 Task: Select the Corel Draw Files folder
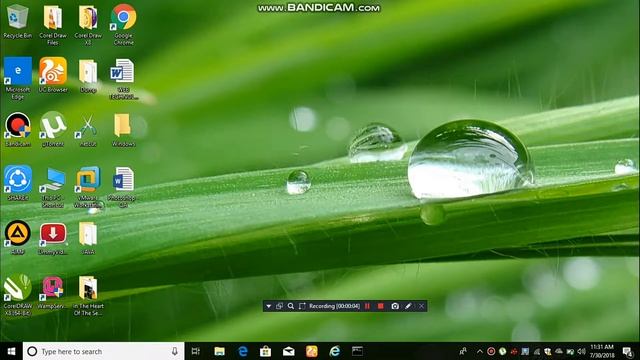(53, 24)
